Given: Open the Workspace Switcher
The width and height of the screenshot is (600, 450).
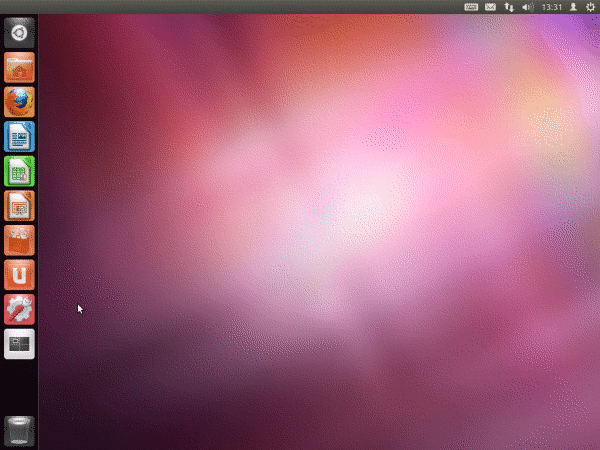Looking at the screenshot, I should 19,344.
